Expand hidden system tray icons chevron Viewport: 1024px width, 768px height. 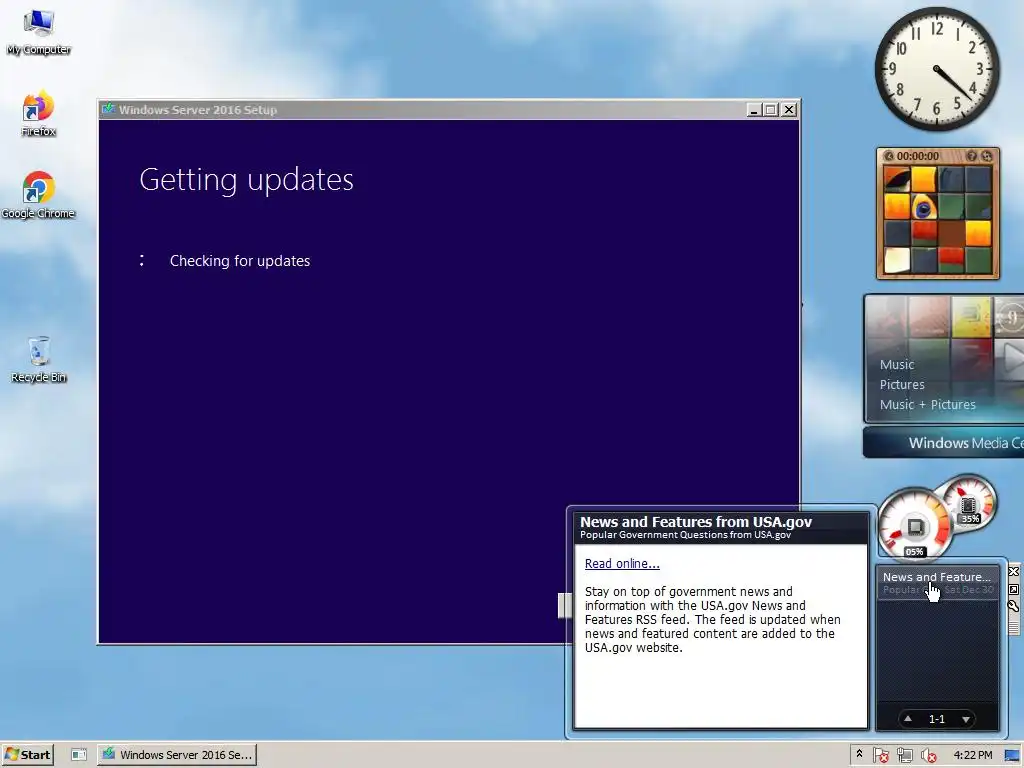859,754
